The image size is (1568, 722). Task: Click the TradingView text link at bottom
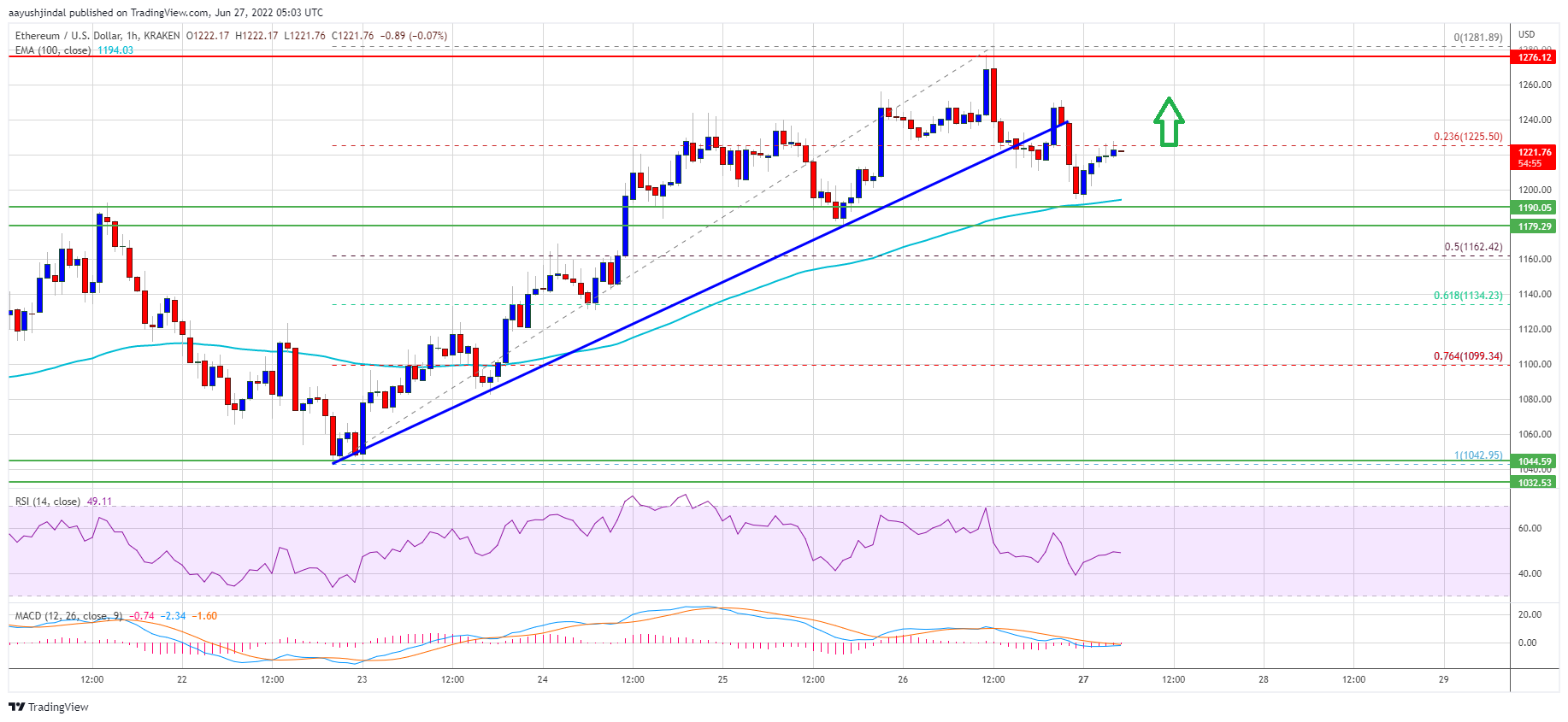click(x=58, y=707)
